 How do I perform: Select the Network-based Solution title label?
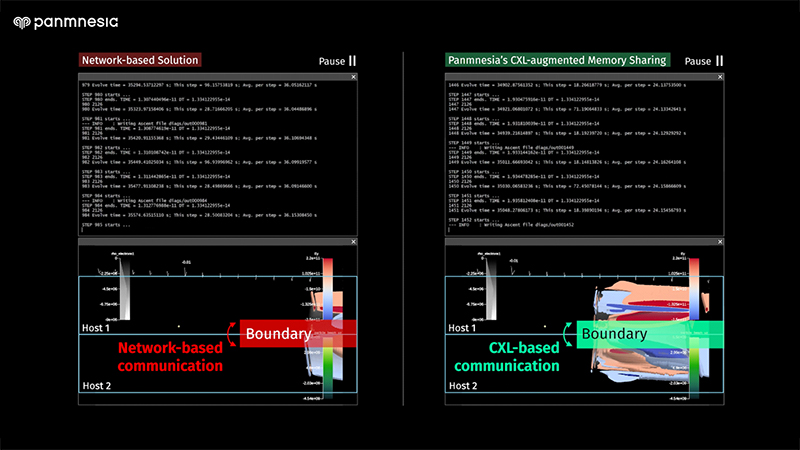coord(140,60)
